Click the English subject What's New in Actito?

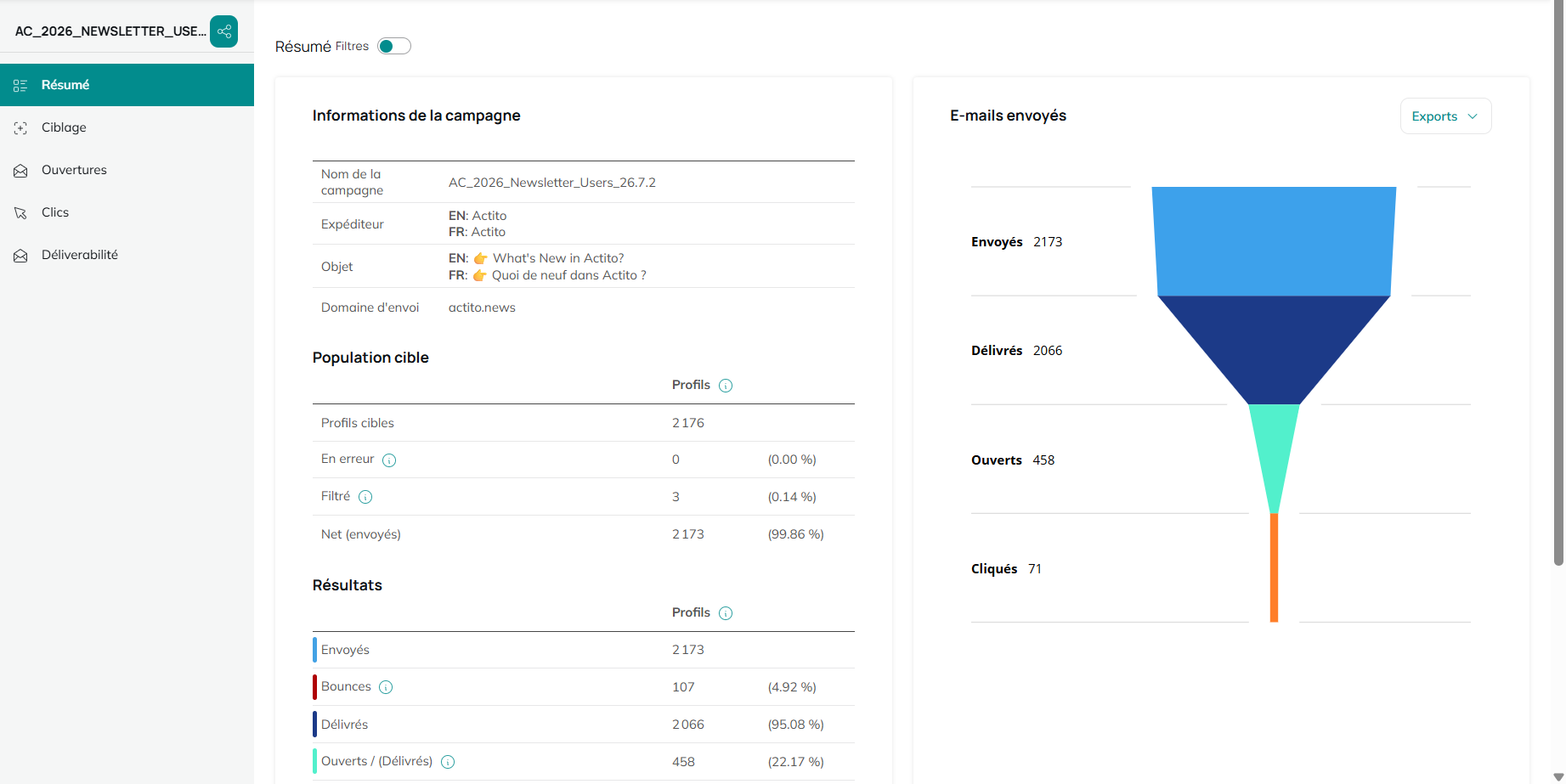(x=558, y=258)
